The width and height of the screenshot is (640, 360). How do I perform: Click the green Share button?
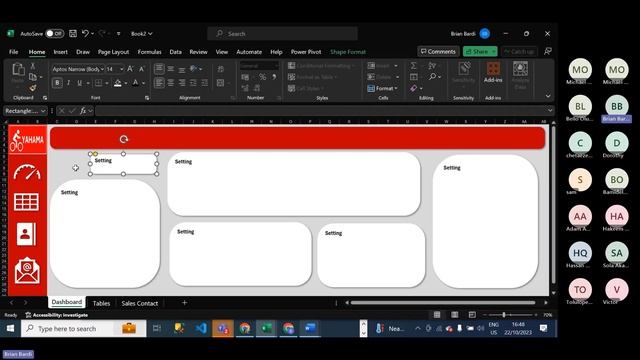[x=480, y=51]
